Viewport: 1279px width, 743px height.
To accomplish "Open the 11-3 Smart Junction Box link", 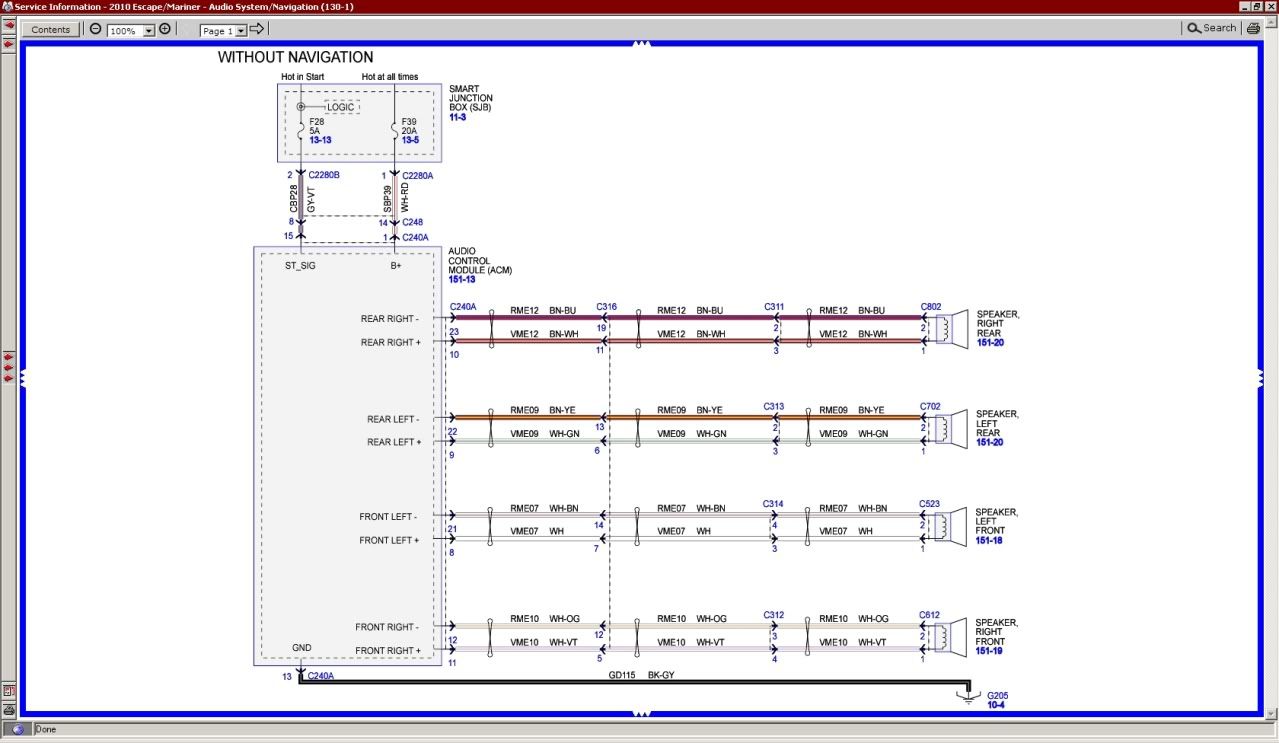I will point(457,118).
